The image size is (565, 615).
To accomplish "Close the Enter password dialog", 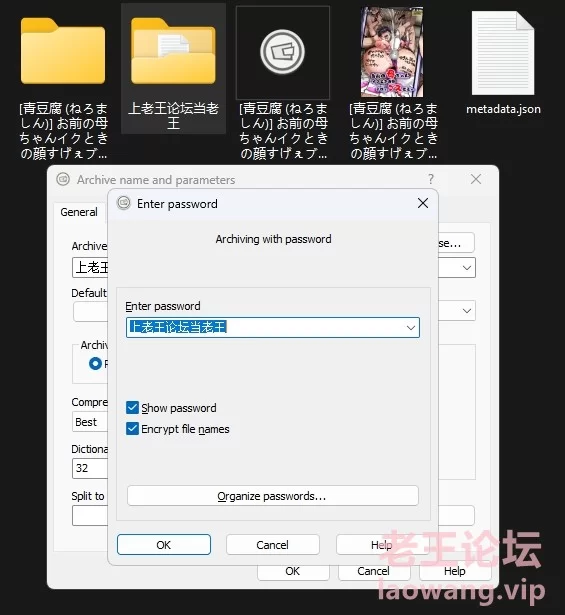I will (x=423, y=203).
